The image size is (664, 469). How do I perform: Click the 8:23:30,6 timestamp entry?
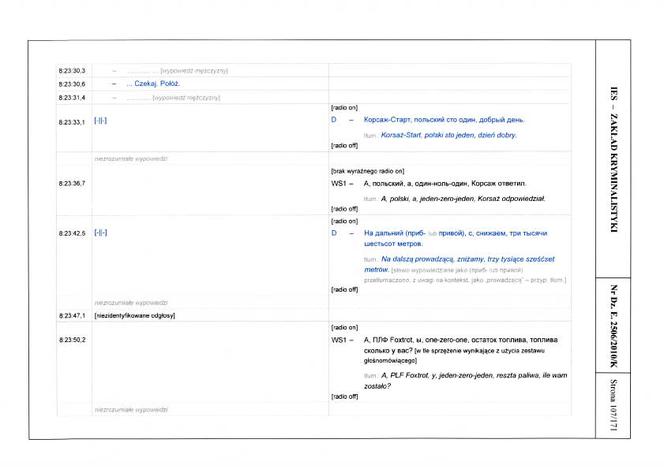pos(72,84)
